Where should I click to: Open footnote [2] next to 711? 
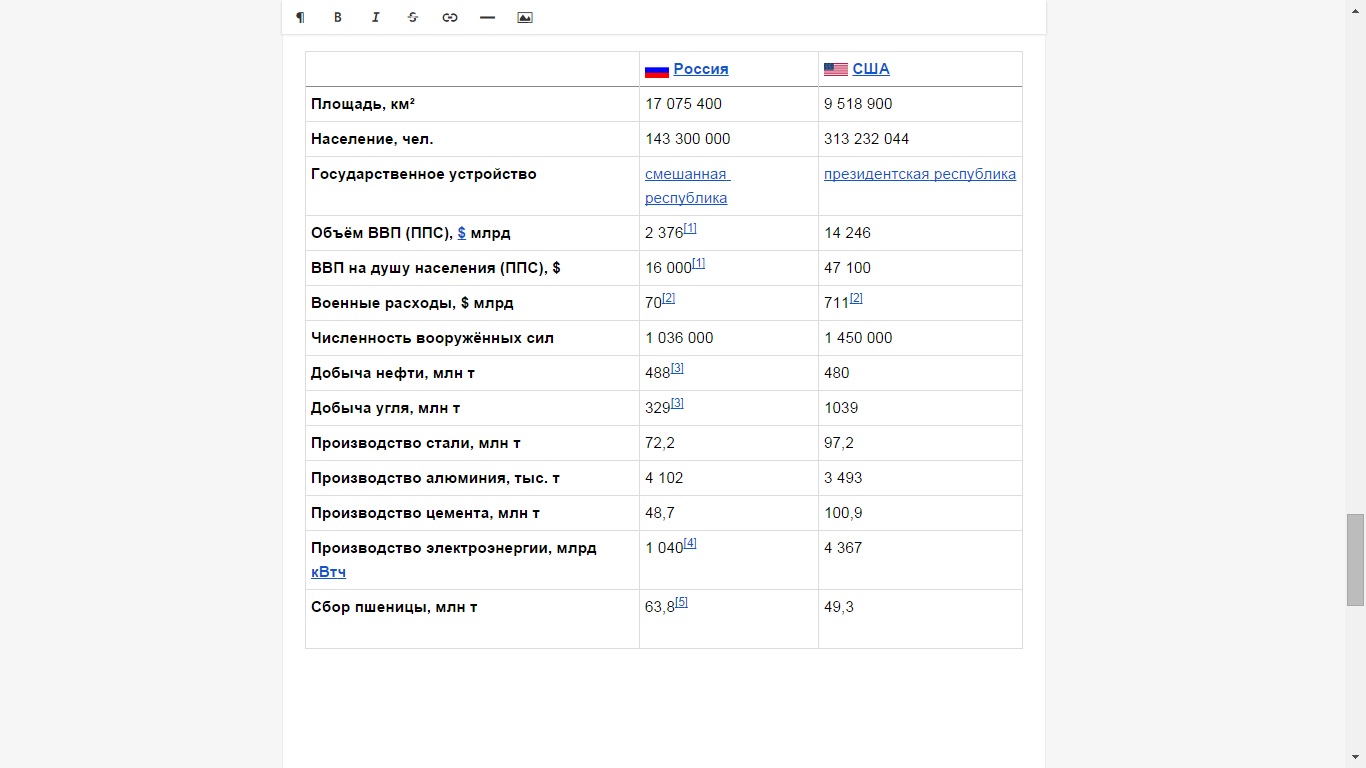[856, 298]
